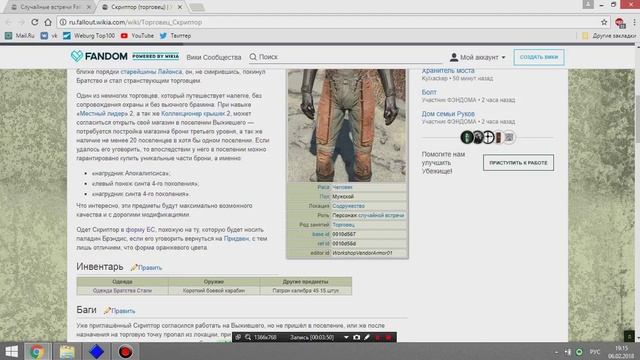Click the browser reload icon
Screen dimensions: 640x360
(x=35, y=22)
